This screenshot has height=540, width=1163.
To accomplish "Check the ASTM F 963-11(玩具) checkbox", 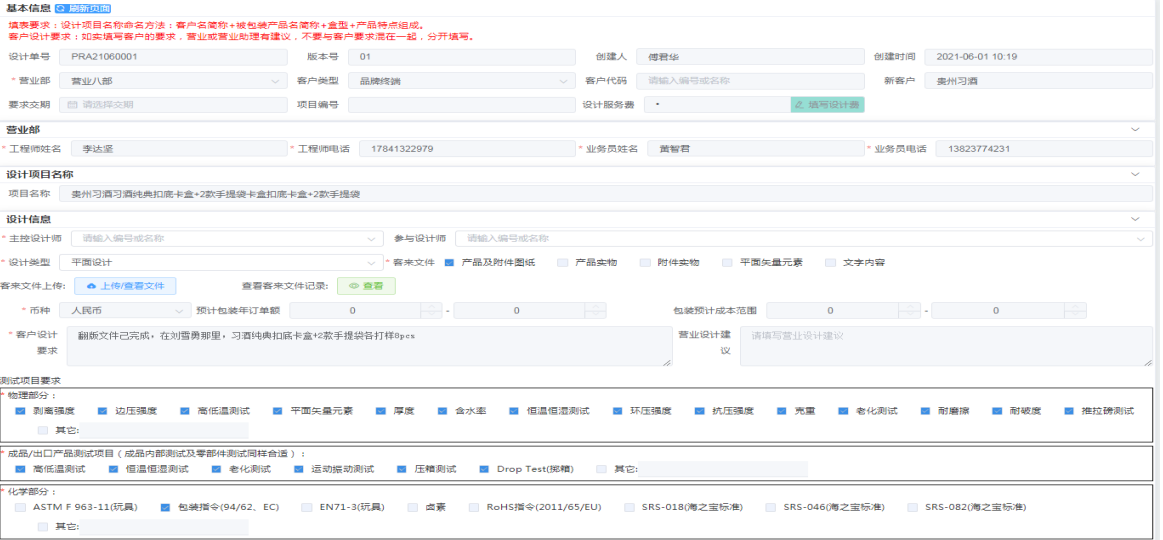I will pyautogui.click(x=20, y=507).
